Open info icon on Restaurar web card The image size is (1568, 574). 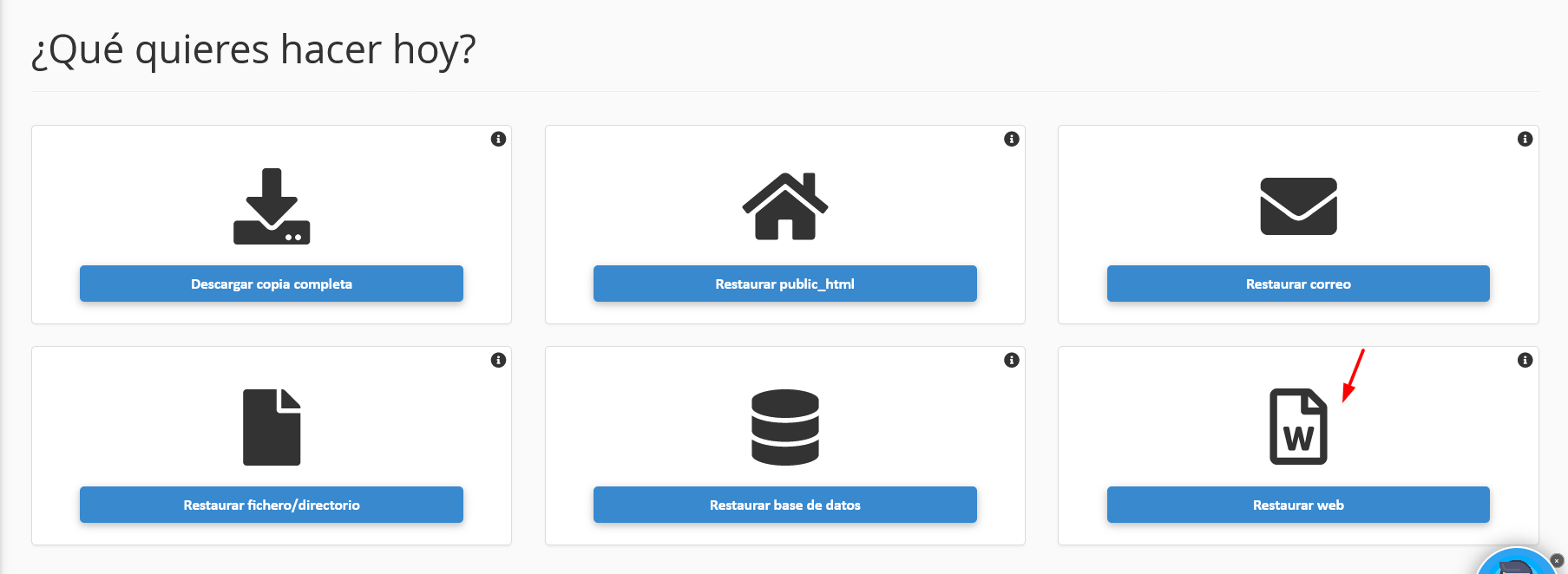(1525, 360)
